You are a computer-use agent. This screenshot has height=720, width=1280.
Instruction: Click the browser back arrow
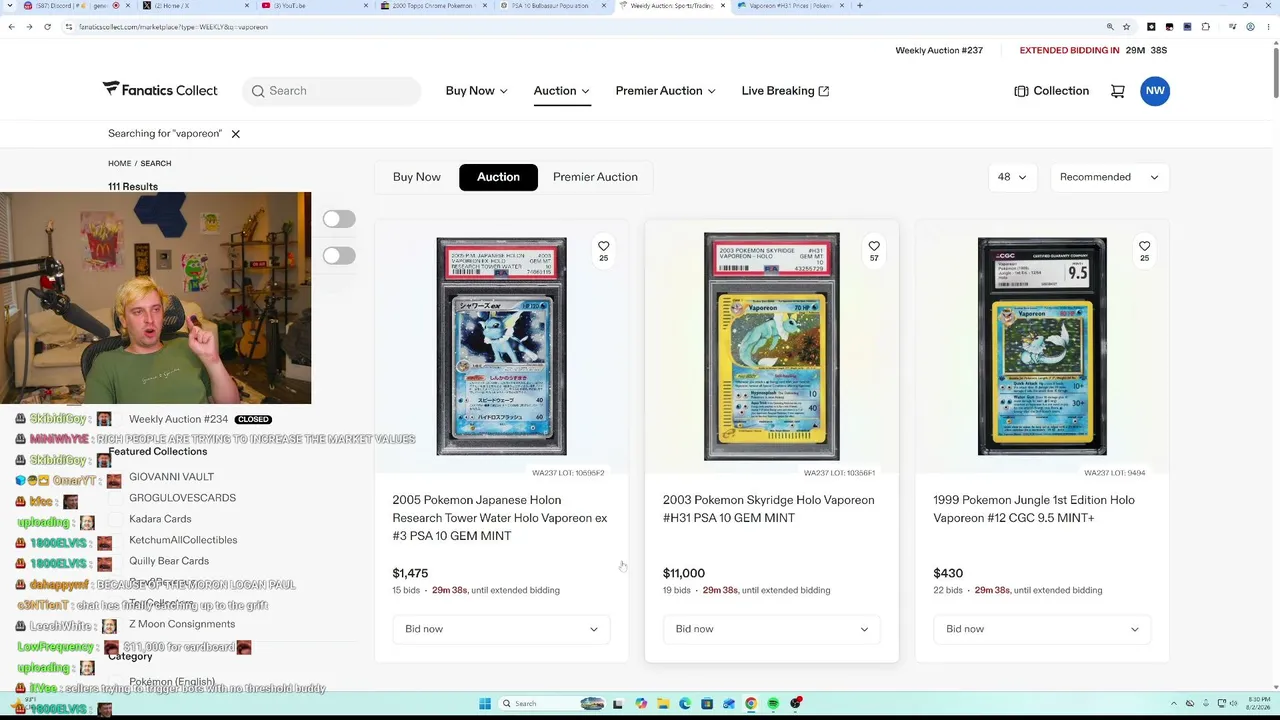(11, 27)
